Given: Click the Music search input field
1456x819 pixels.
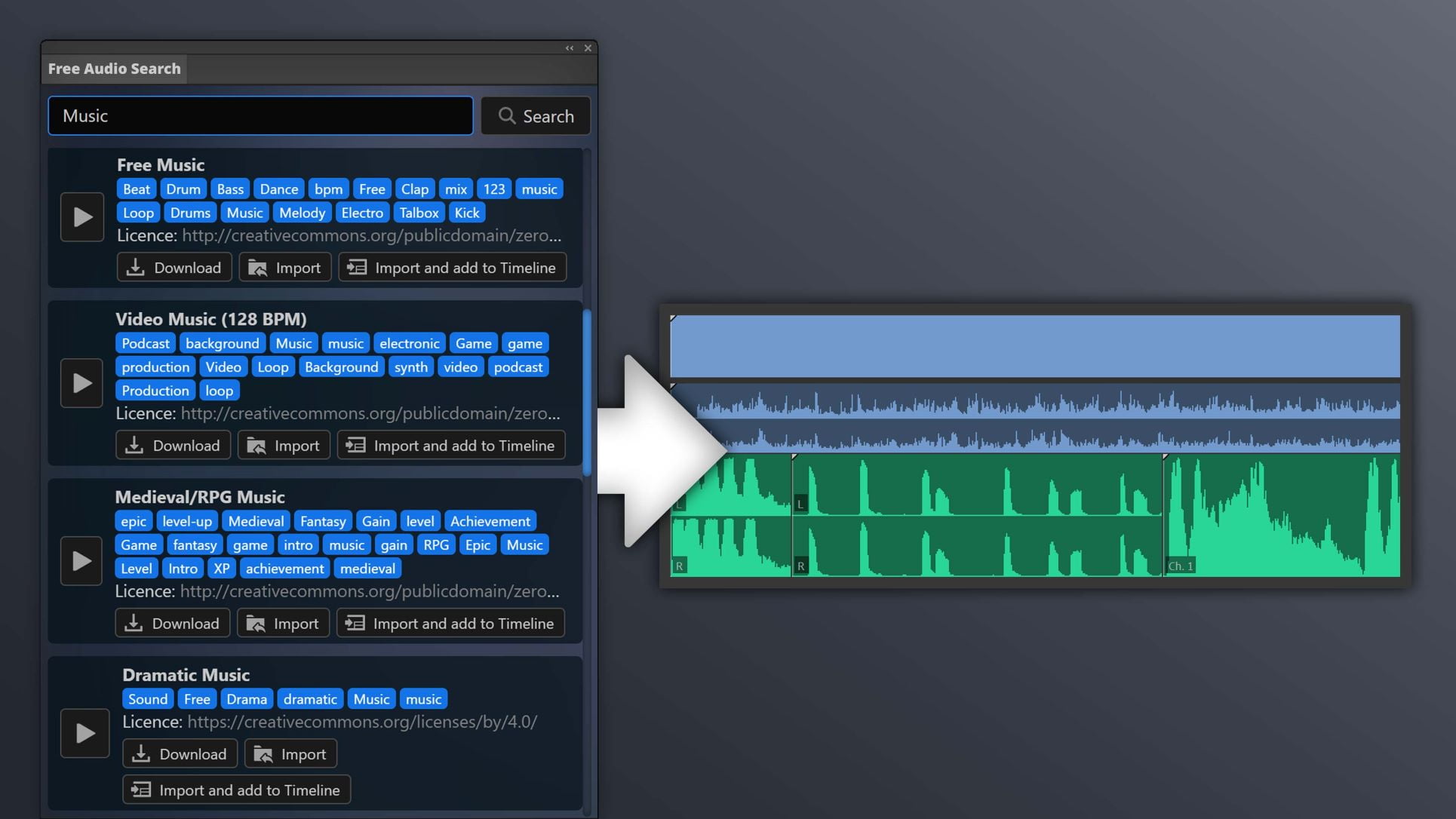Looking at the screenshot, I should pyautogui.click(x=260, y=115).
